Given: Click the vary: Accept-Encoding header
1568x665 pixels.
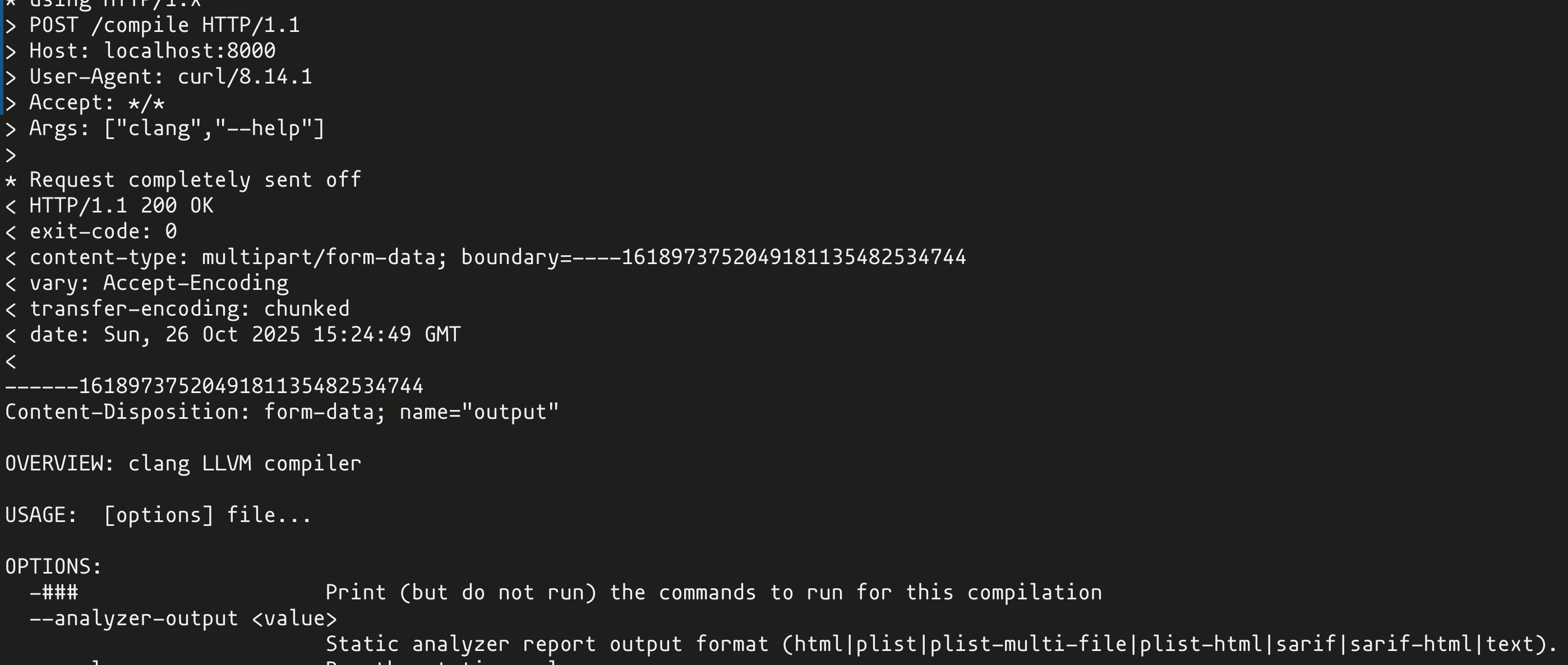Looking at the screenshot, I should [147, 283].
